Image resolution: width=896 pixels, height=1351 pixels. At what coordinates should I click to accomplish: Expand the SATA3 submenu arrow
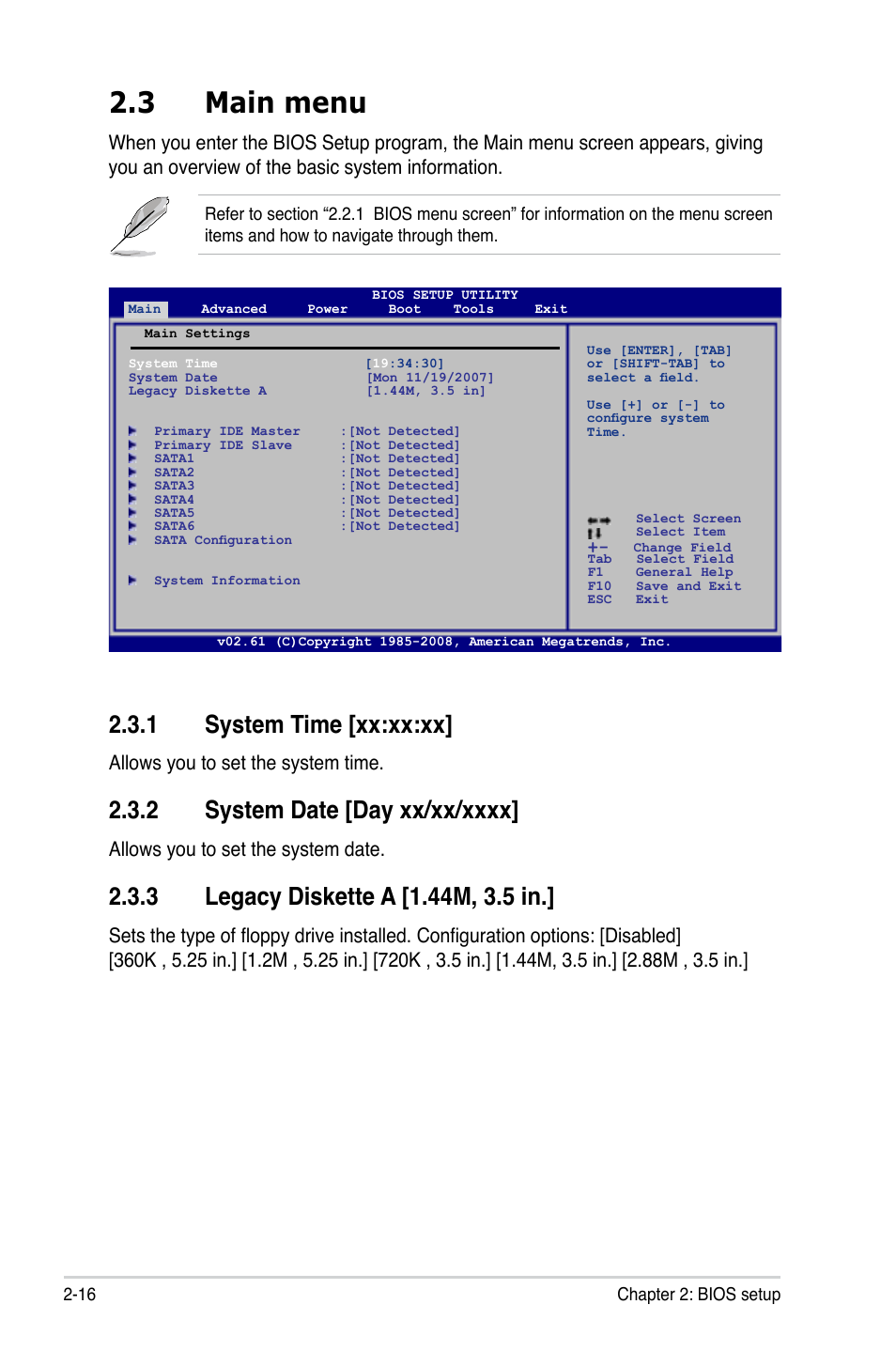[x=132, y=486]
